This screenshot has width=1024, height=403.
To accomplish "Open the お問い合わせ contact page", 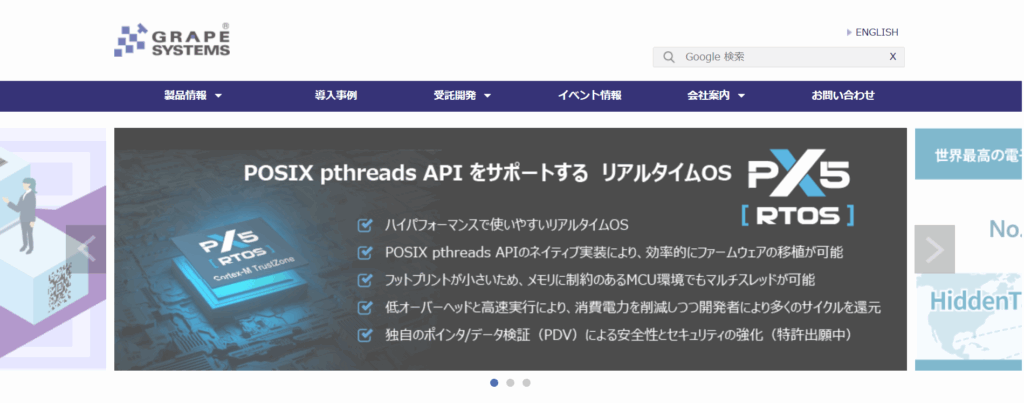I will (843, 96).
